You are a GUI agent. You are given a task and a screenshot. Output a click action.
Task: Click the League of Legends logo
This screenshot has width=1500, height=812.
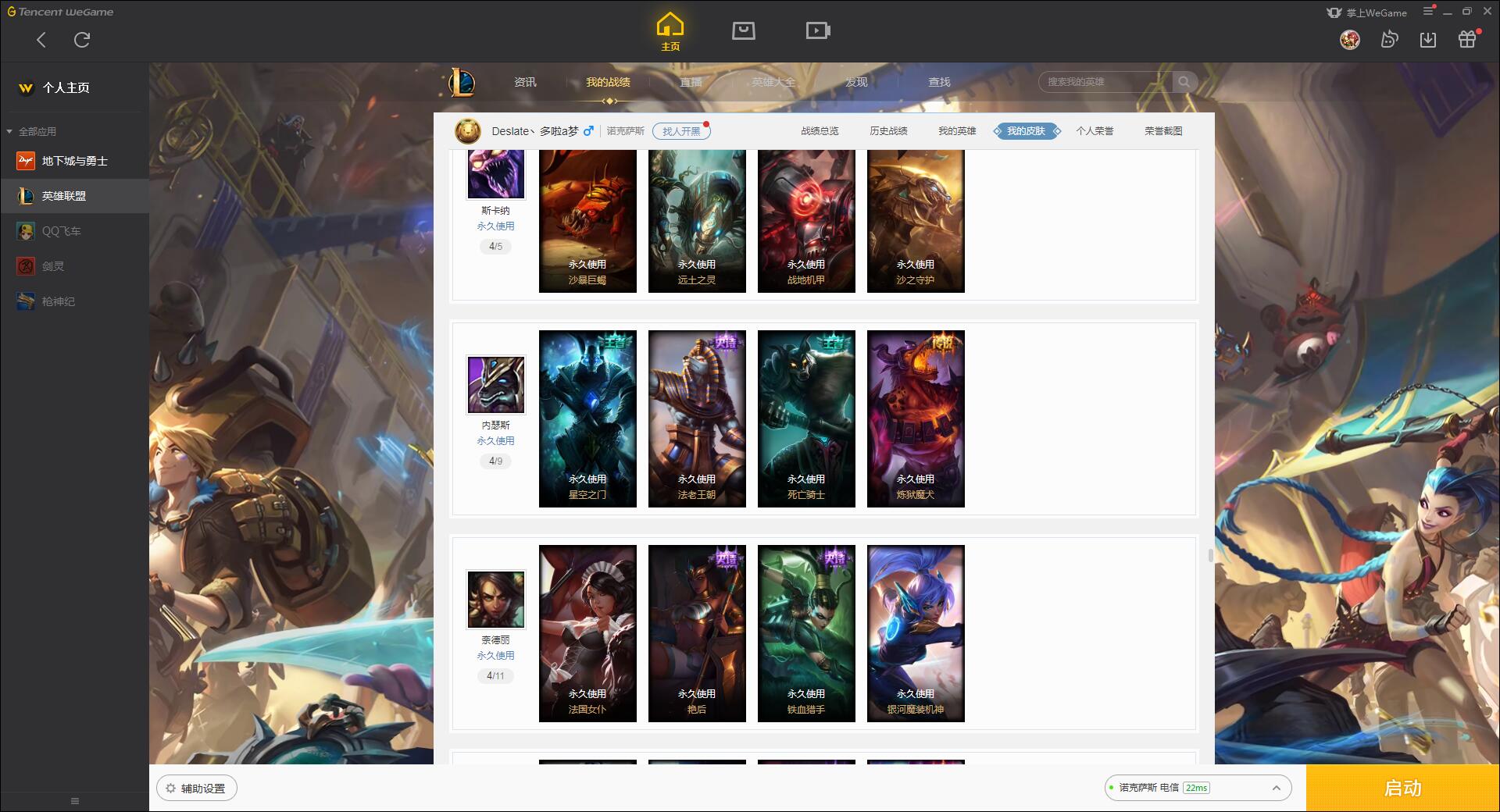pos(462,82)
